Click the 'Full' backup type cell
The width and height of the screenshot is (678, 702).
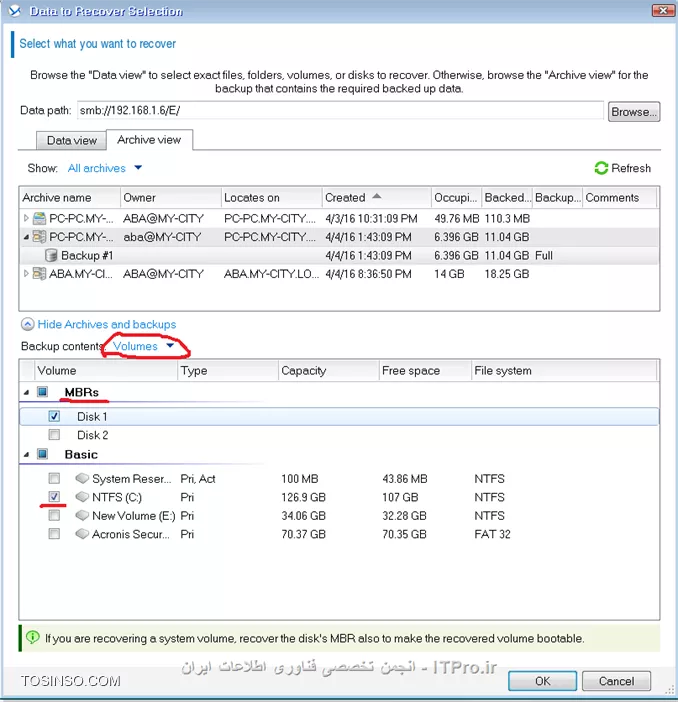click(544, 255)
